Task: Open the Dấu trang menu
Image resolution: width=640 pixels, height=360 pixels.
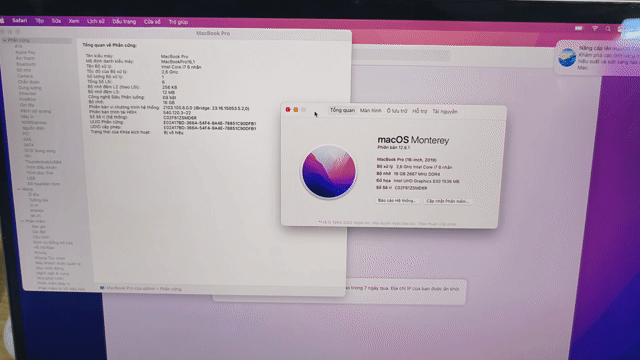Action: coord(124,22)
